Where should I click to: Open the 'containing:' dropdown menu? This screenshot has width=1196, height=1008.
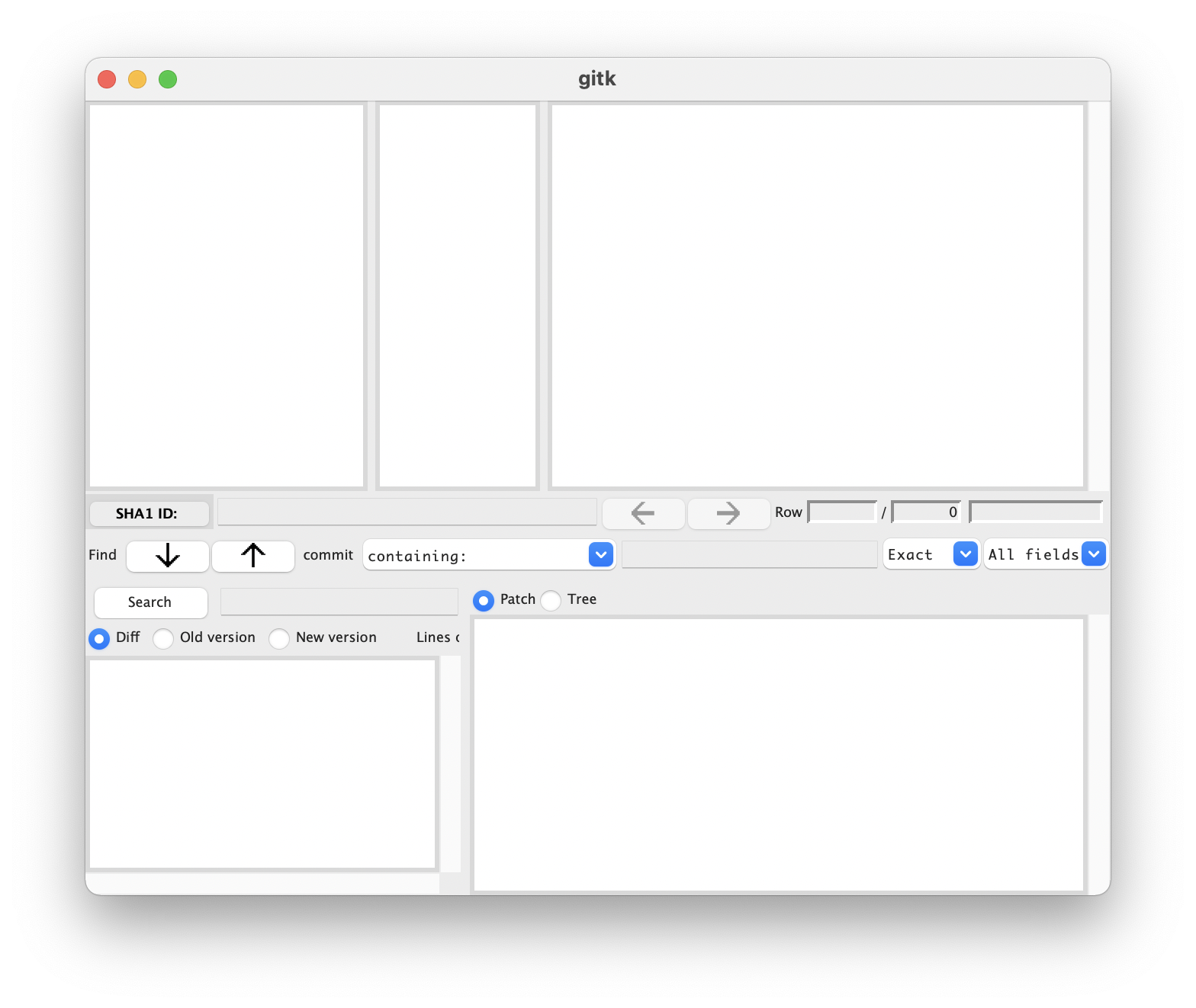(600, 555)
